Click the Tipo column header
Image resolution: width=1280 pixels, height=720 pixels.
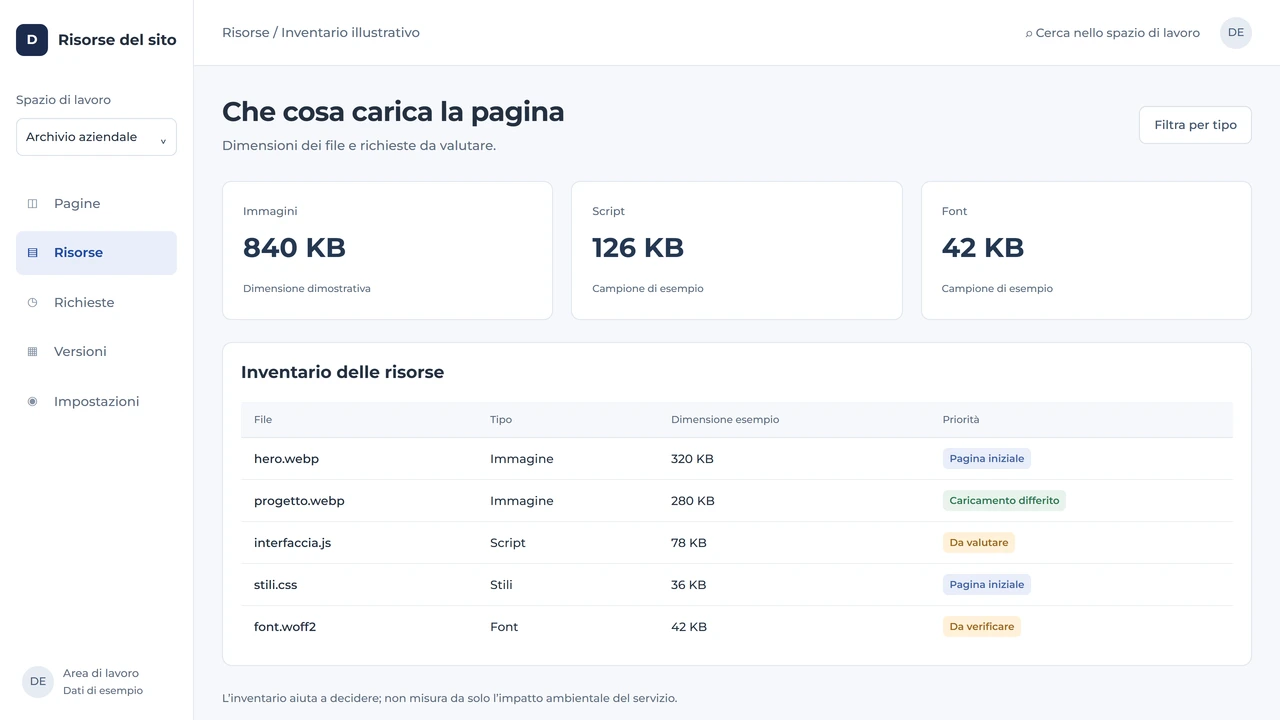click(501, 420)
